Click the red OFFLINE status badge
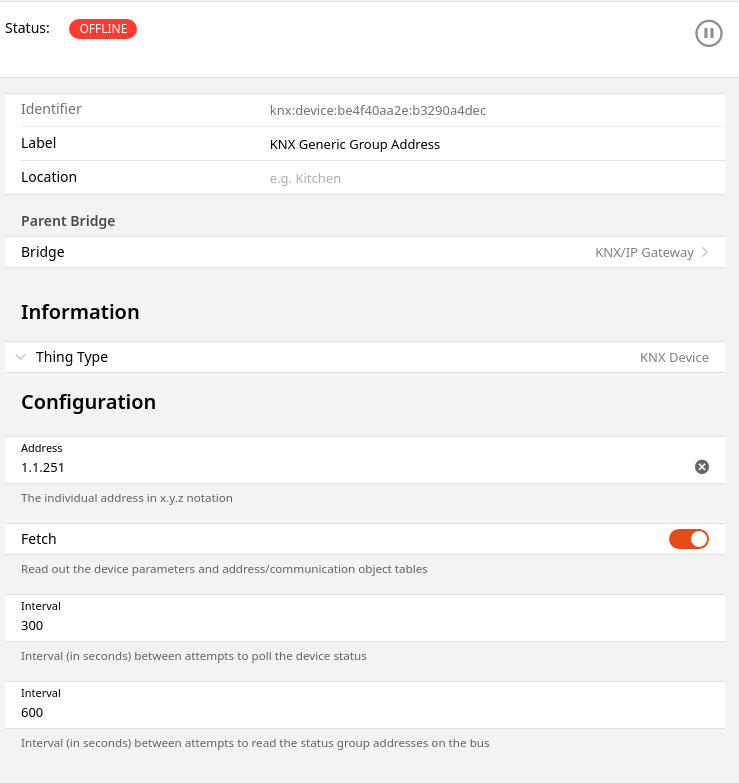The width and height of the screenshot is (739, 783). pos(103,29)
